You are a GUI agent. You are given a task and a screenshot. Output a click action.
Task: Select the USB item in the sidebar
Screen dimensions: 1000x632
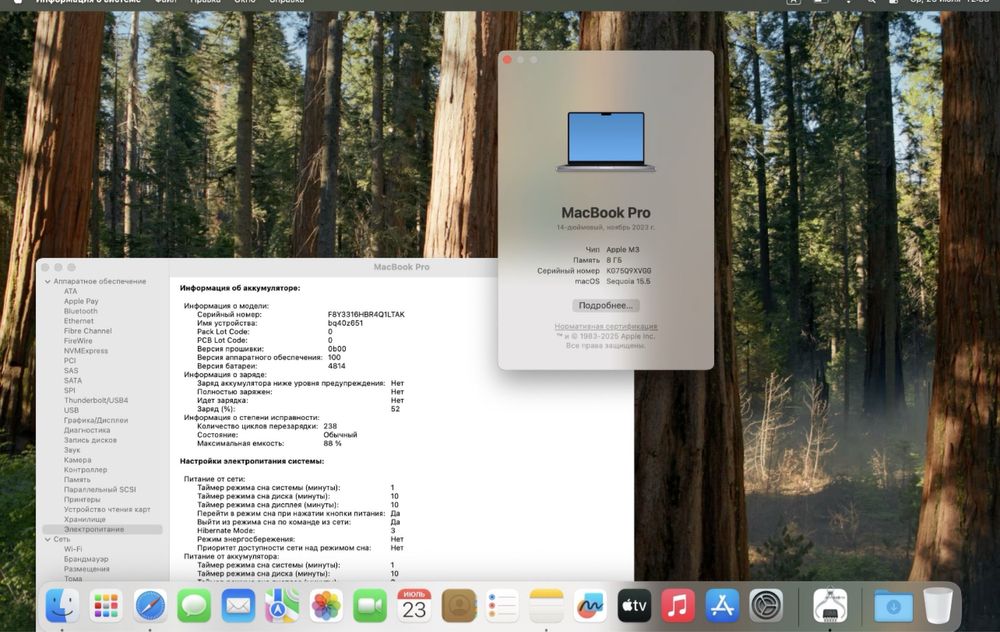coord(71,410)
